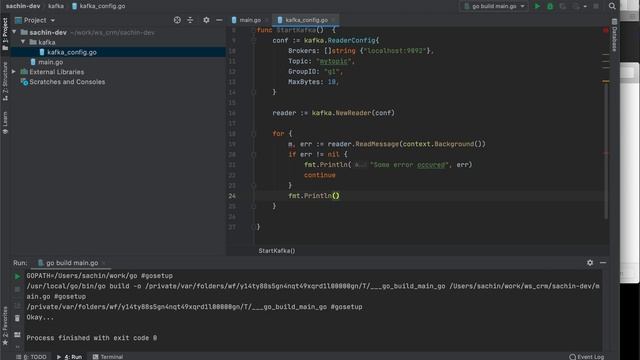Start debugging with the green bug icon
Image resolution: width=640 pixels, height=360 pixels.
550,6
